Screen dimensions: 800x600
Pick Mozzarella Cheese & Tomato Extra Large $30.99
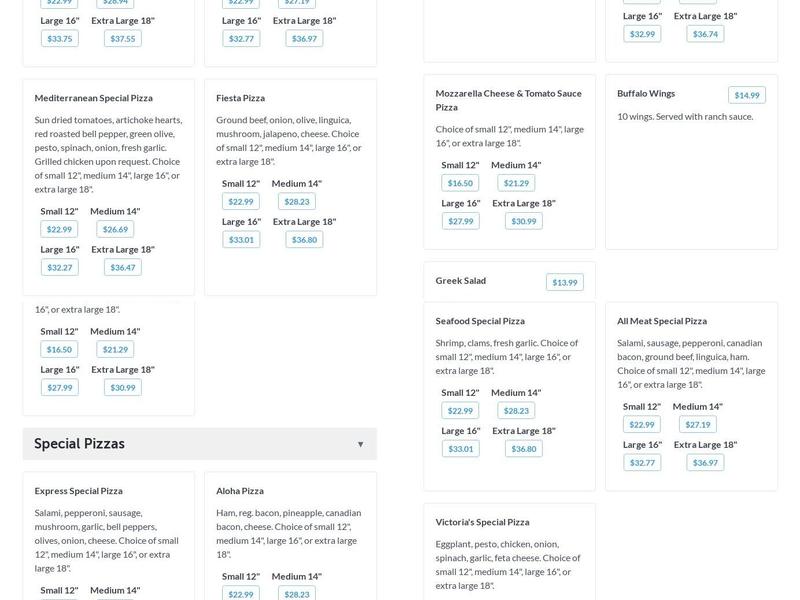(x=523, y=221)
